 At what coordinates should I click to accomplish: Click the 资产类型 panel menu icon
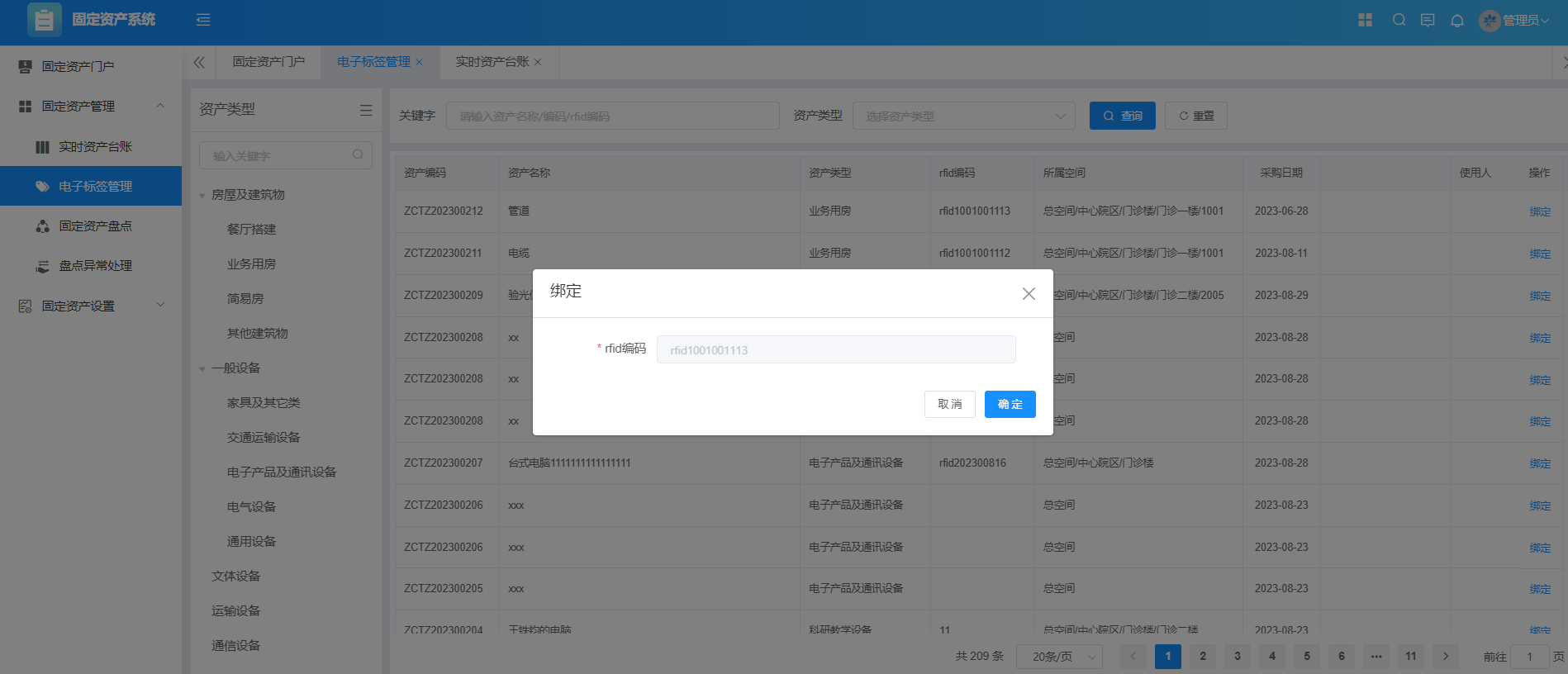point(366,110)
